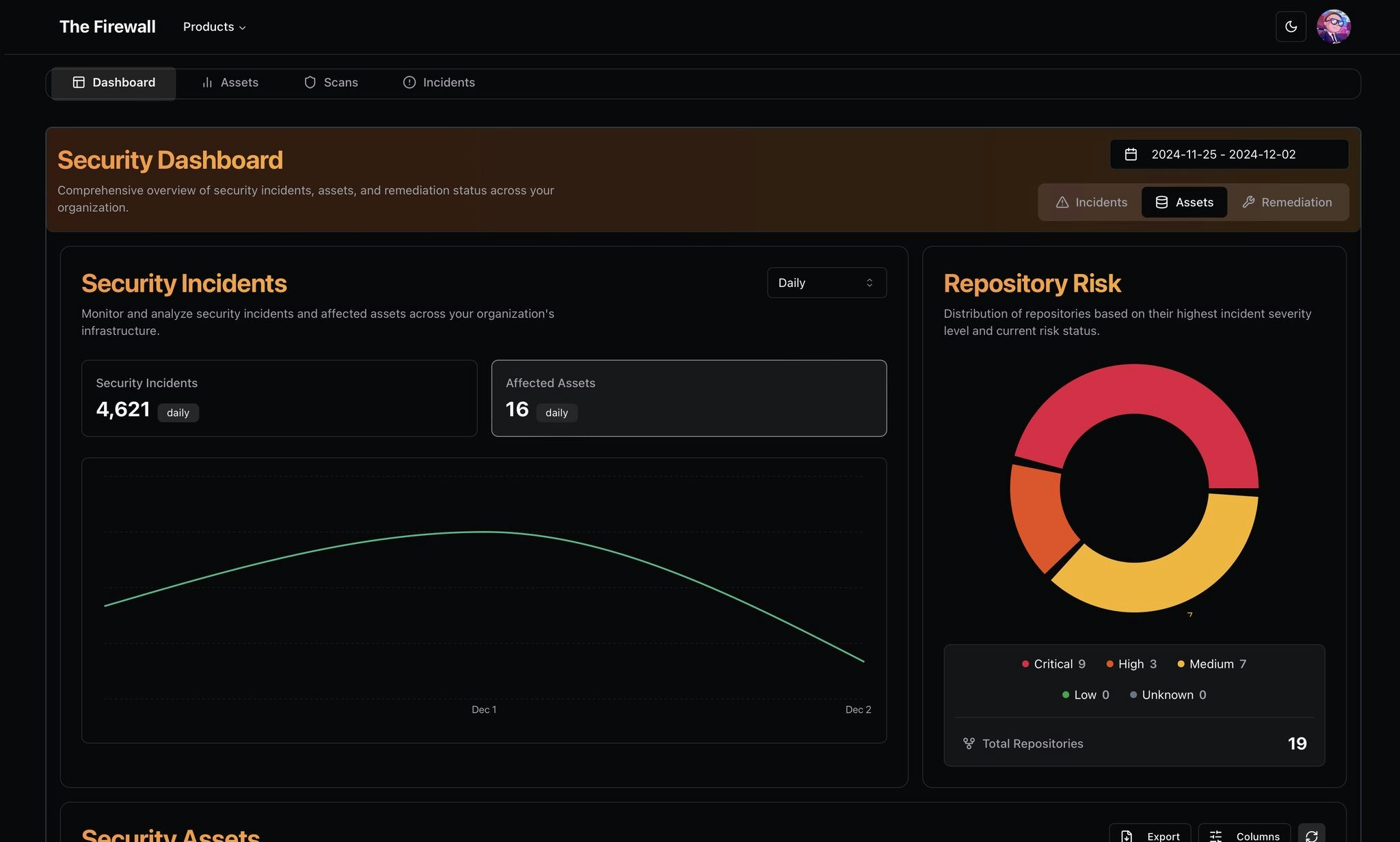This screenshot has height=842, width=1400.
Task: Click the Incidents circle-alert icon in nav
Action: pos(409,83)
